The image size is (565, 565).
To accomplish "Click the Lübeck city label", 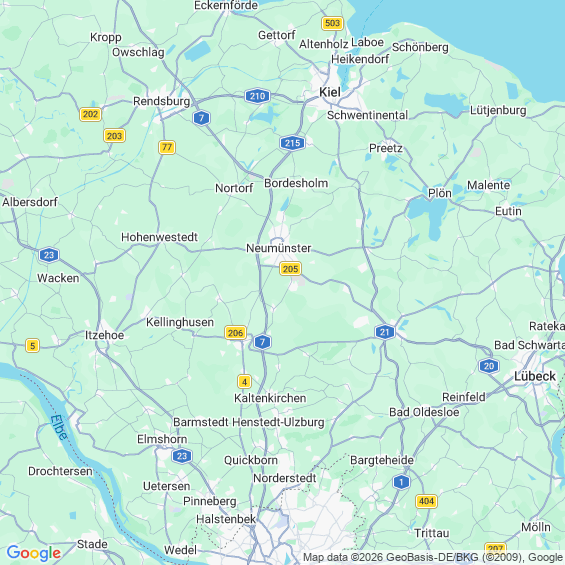I will [x=535, y=377].
